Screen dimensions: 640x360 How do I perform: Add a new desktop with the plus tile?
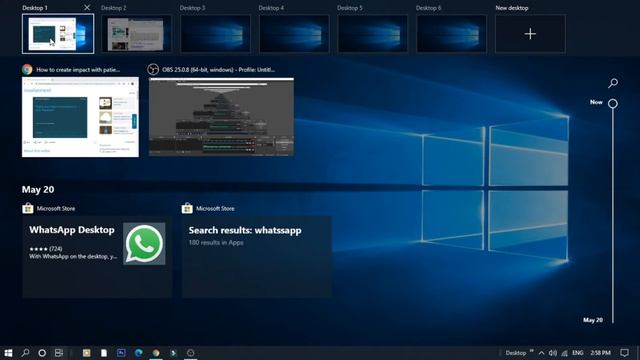[x=530, y=34]
